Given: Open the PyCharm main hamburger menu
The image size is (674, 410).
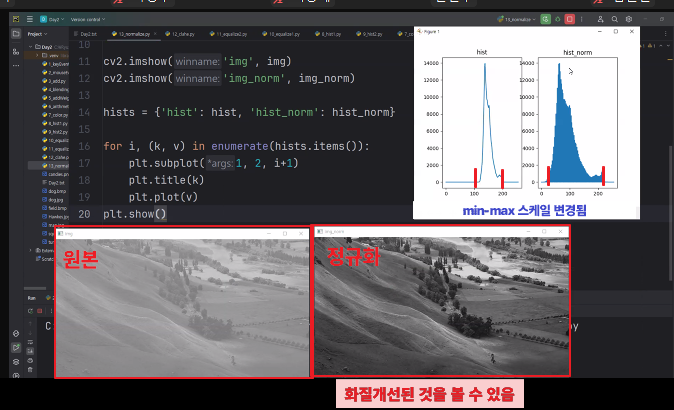Looking at the screenshot, I should (x=30, y=19).
